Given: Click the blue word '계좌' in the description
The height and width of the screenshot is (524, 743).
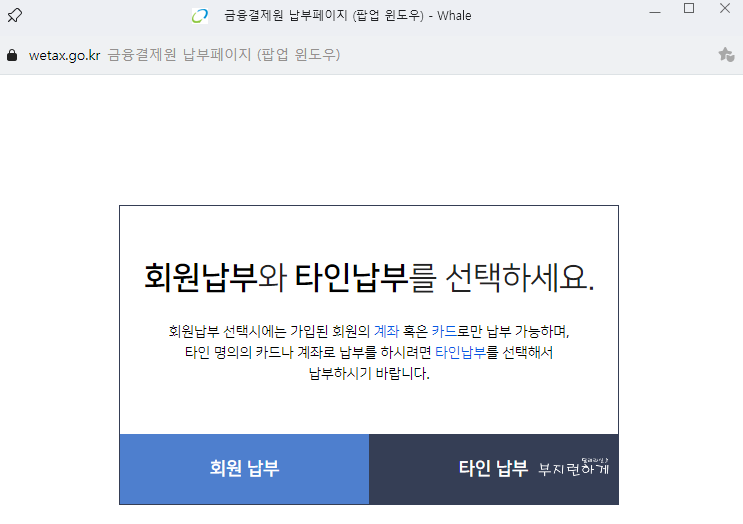Looking at the screenshot, I should pos(386,331).
